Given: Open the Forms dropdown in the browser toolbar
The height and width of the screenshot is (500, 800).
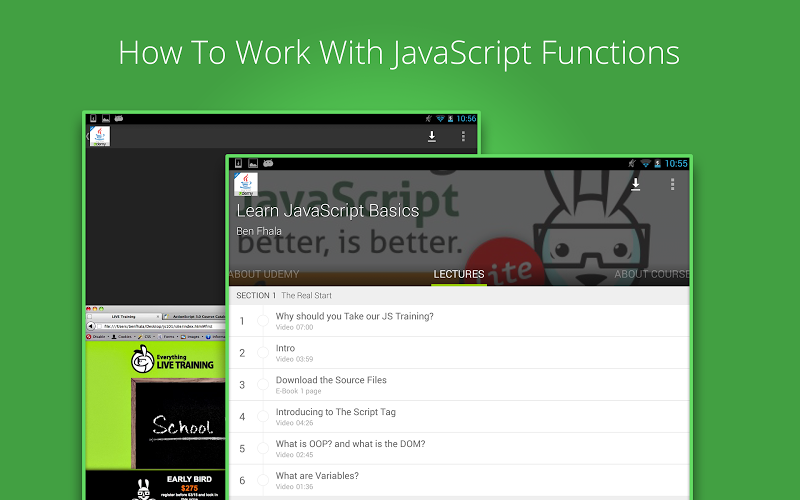Looking at the screenshot, I should 170,337.
